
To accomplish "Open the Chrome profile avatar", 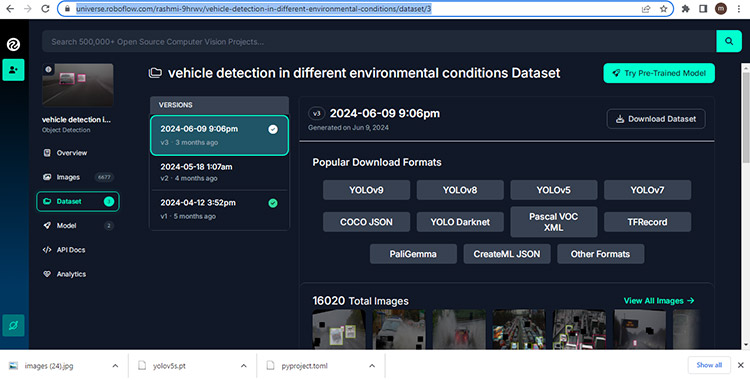I will point(720,9).
